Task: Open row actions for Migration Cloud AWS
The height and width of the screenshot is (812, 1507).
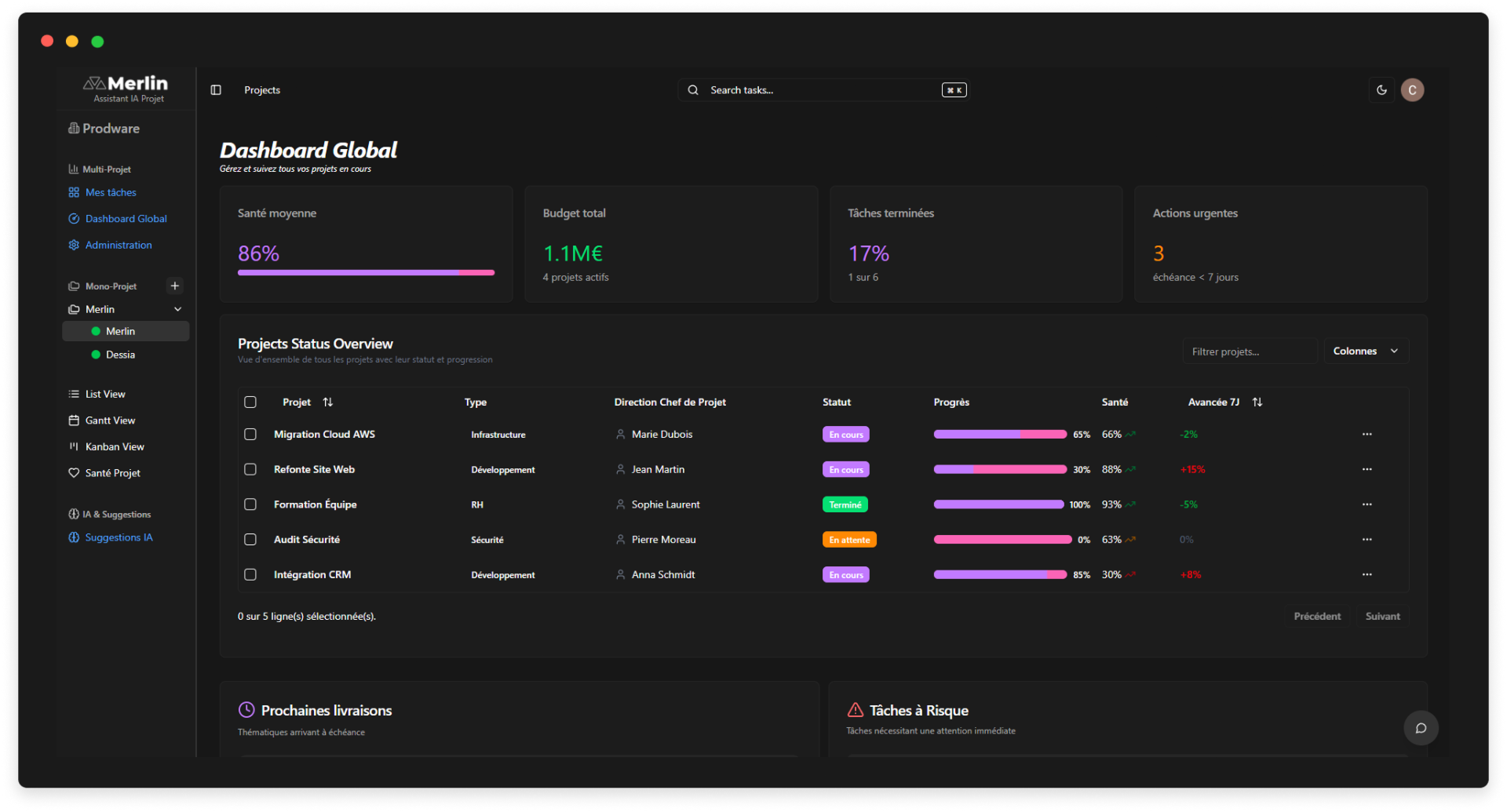Action: click(x=1367, y=434)
